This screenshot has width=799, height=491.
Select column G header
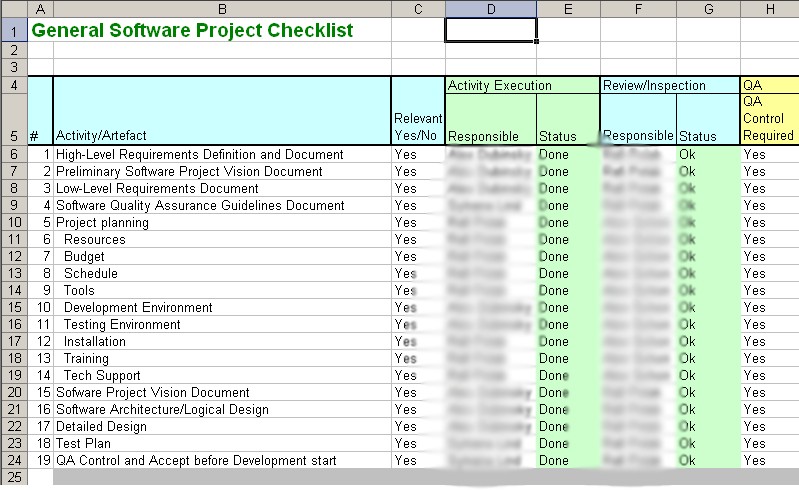[x=708, y=9]
